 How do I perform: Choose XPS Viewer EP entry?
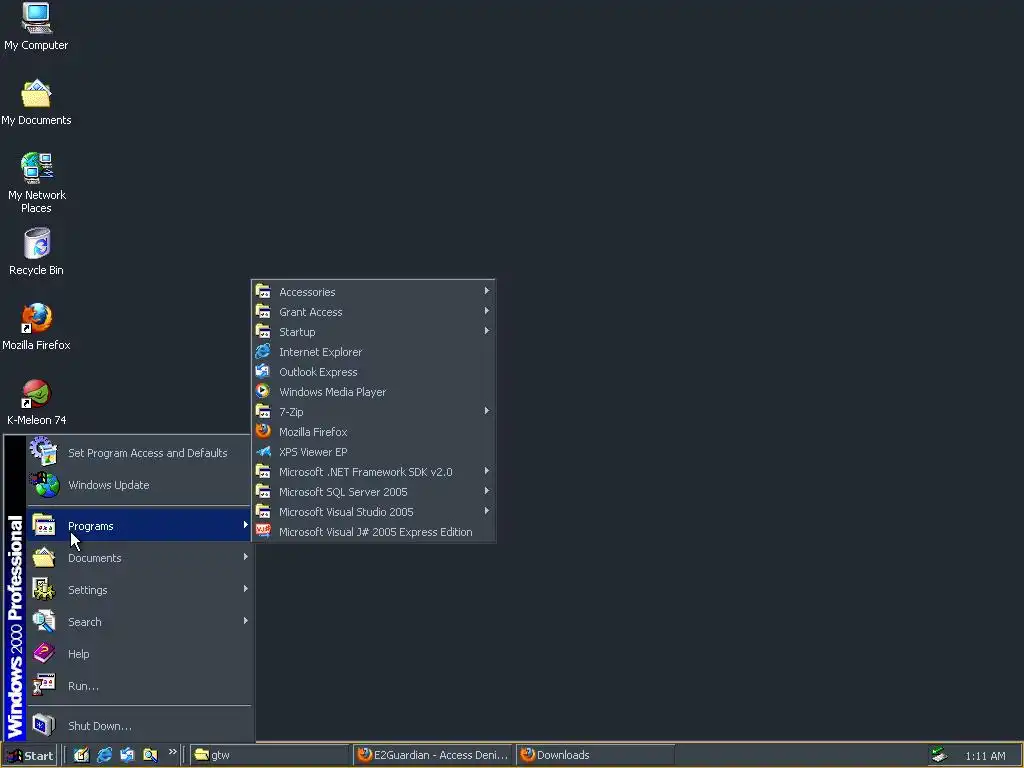(x=373, y=452)
